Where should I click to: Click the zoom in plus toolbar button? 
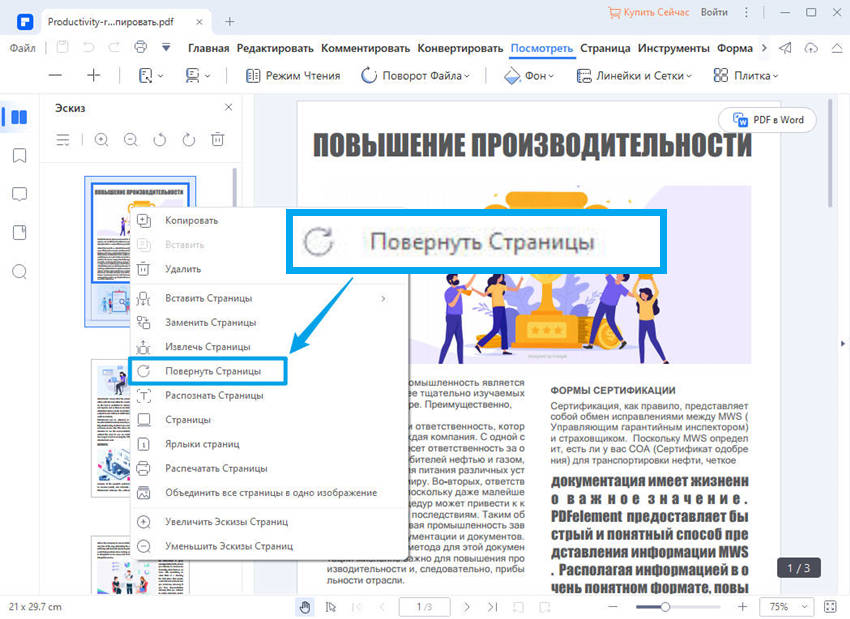tap(94, 75)
